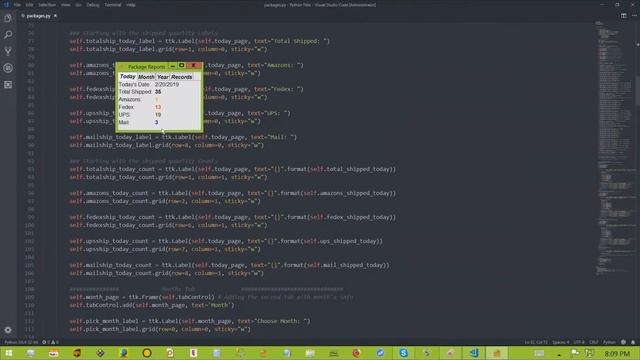
Task: Open the taskbar clock showing 8:09 PM
Action: pyautogui.click(x=617, y=353)
